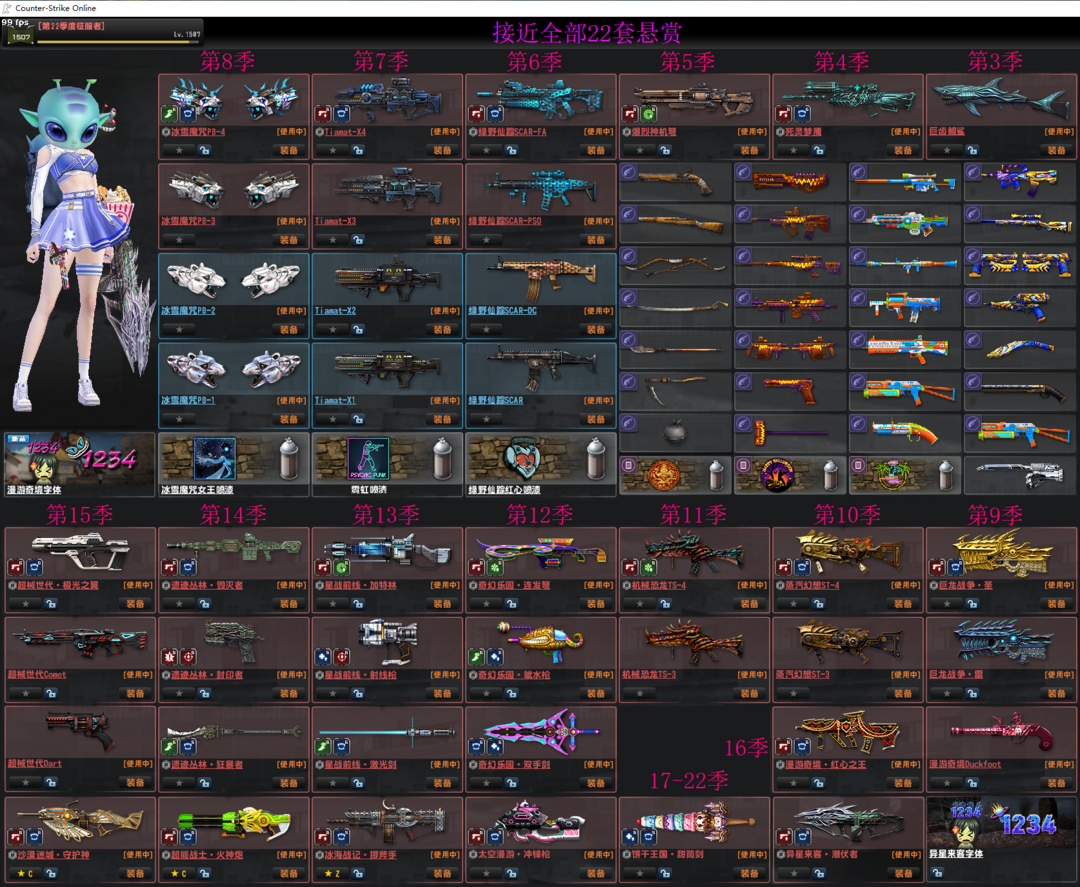This screenshot has height=887, width=1080.
Task: Click lock icon on 巨龙战争·雷 card
Action: click(972, 693)
